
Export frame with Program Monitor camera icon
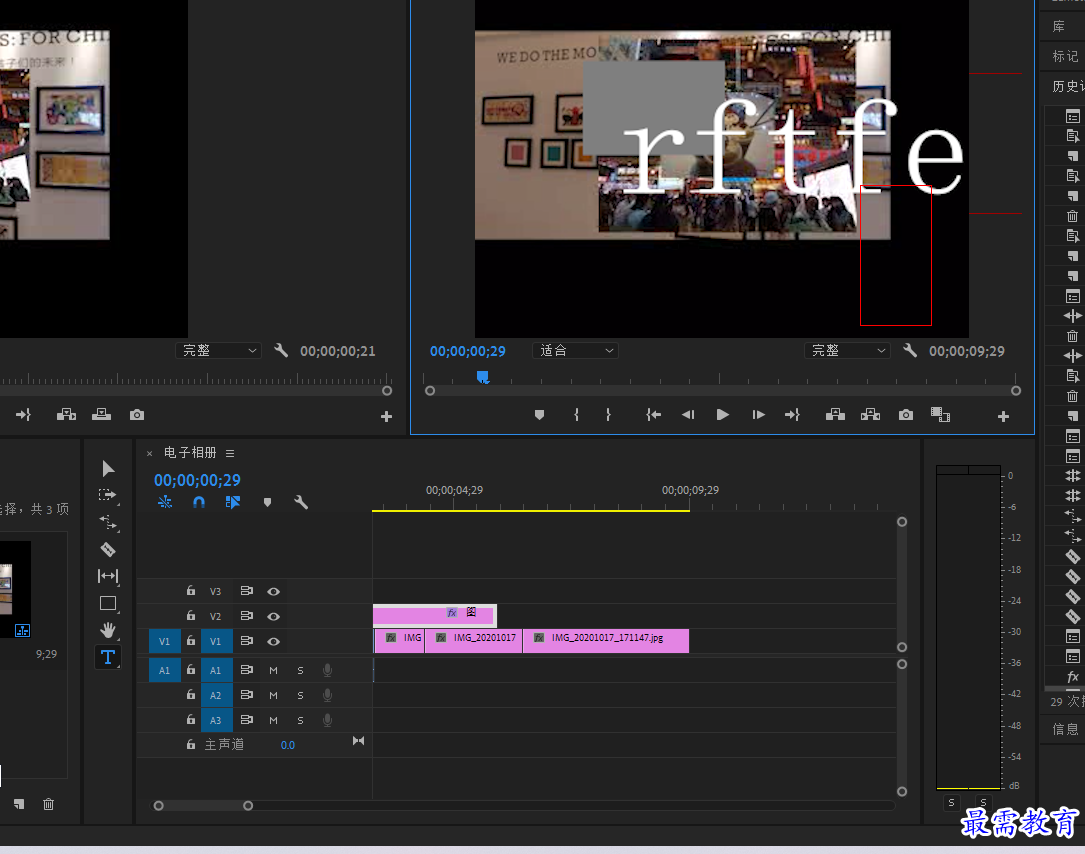[906, 415]
